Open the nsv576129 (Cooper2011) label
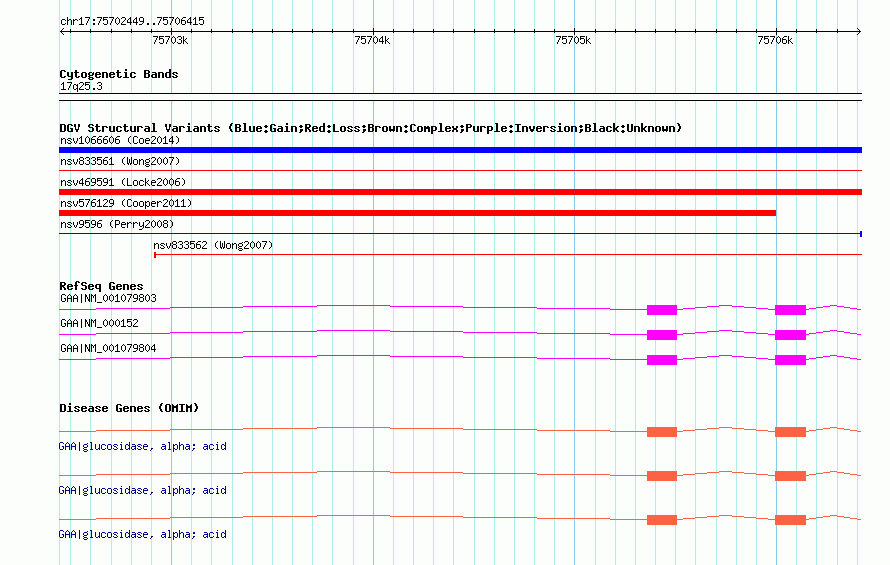Viewport: 890px width, 565px height. click(126, 203)
